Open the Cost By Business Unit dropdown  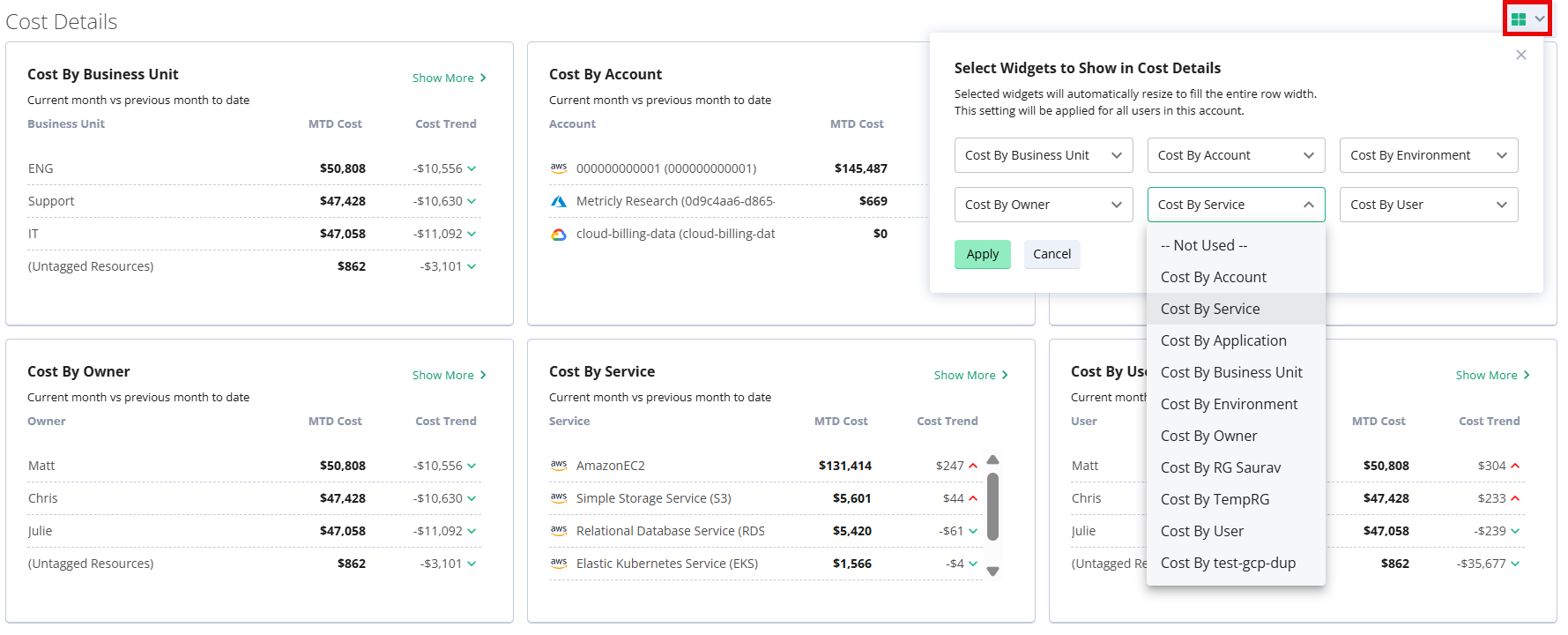(1043, 155)
